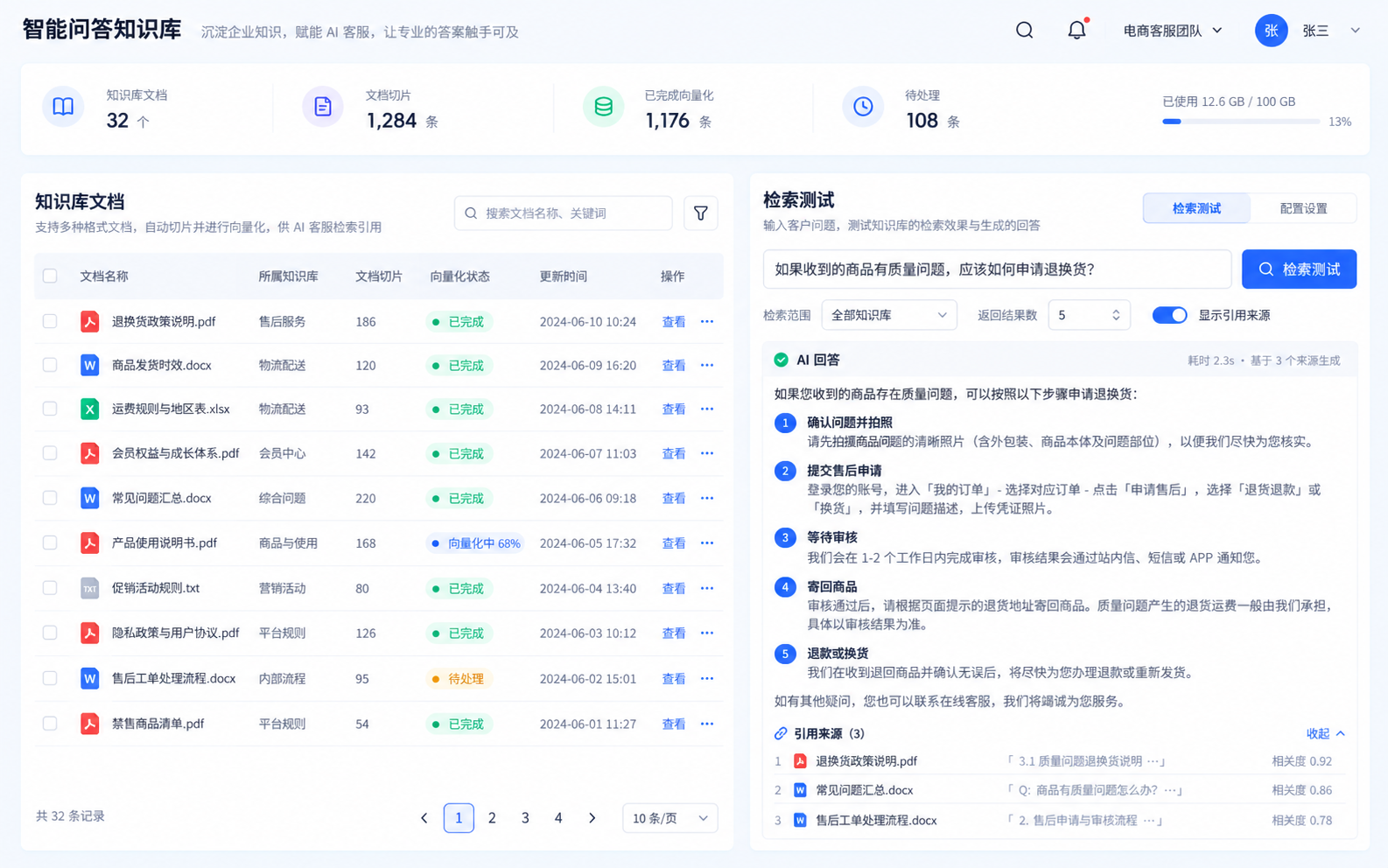Open the 10 条/页 page size dropdown

pos(670,818)
